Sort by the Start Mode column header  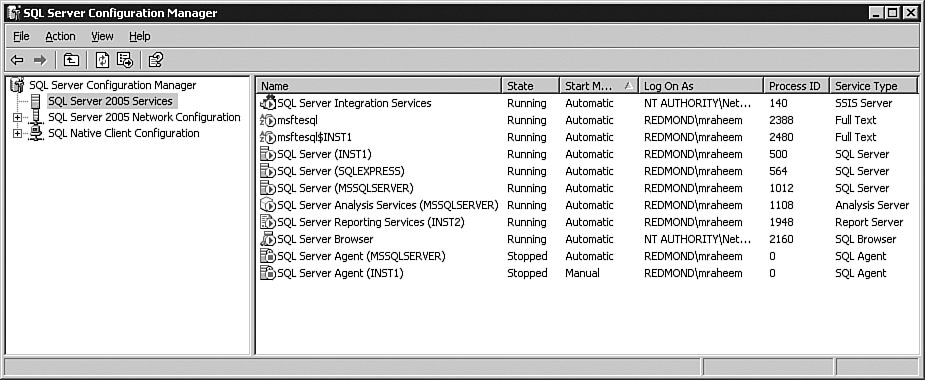pyautogui.click(x=599, y=86)
